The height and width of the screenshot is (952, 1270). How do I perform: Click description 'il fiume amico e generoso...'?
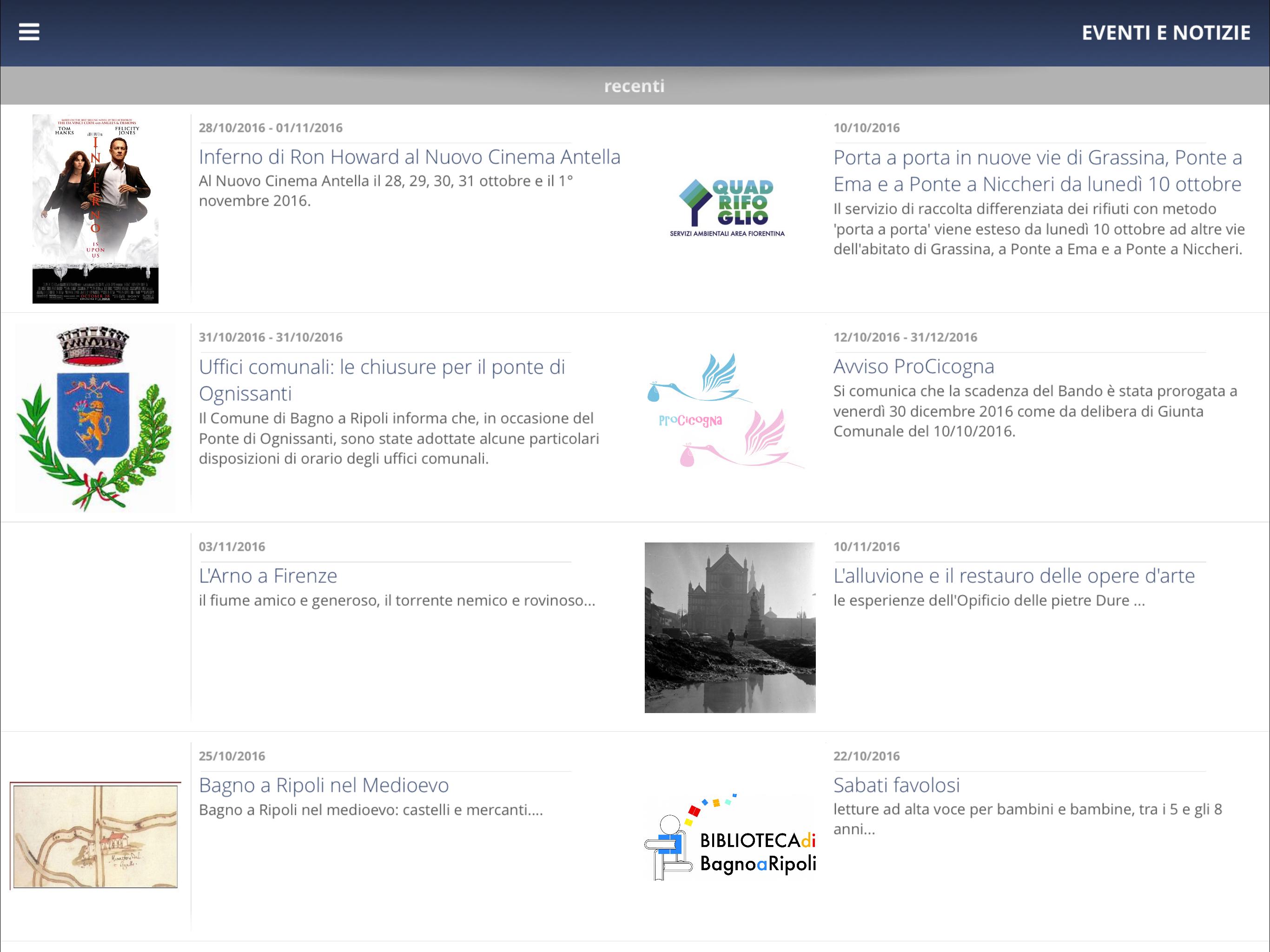pos(397,601)
